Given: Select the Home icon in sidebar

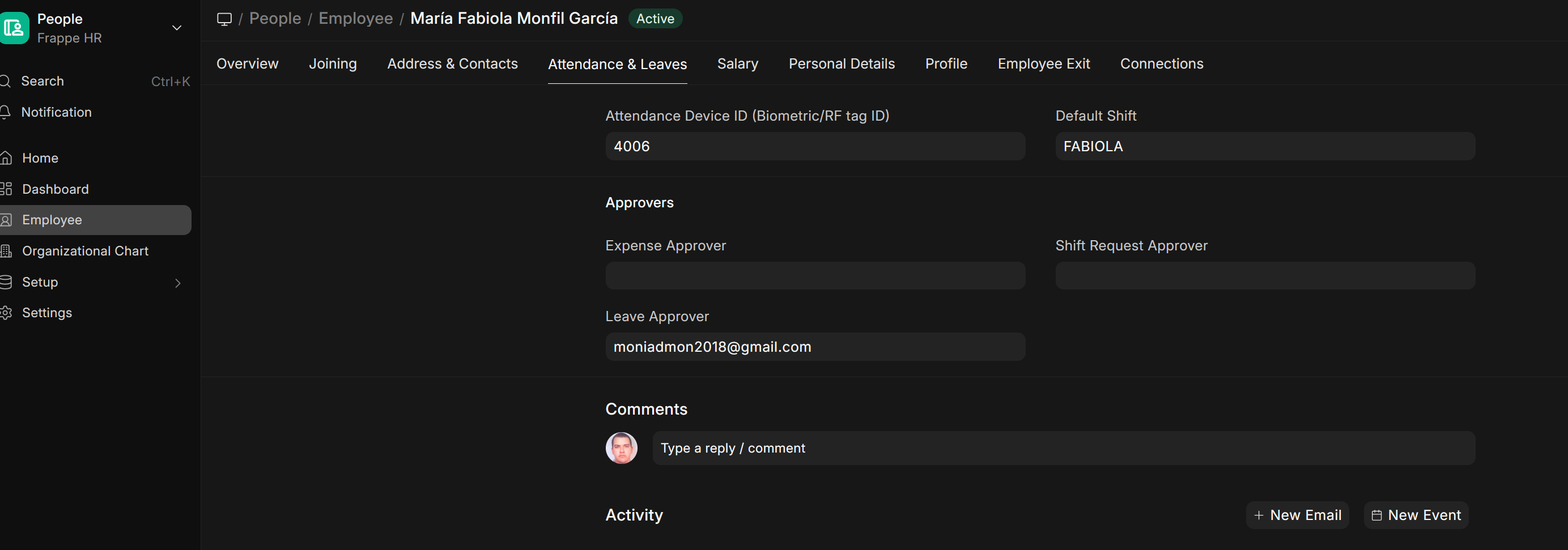Looking at the screenshot, I should [x=7, y=157].
